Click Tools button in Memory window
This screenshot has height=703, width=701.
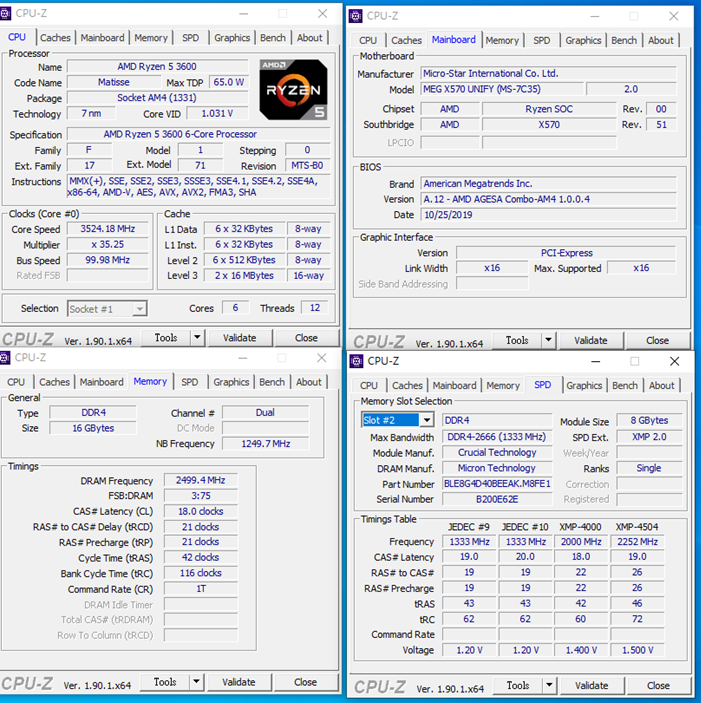pyautogui.click(x=165, y=682)
